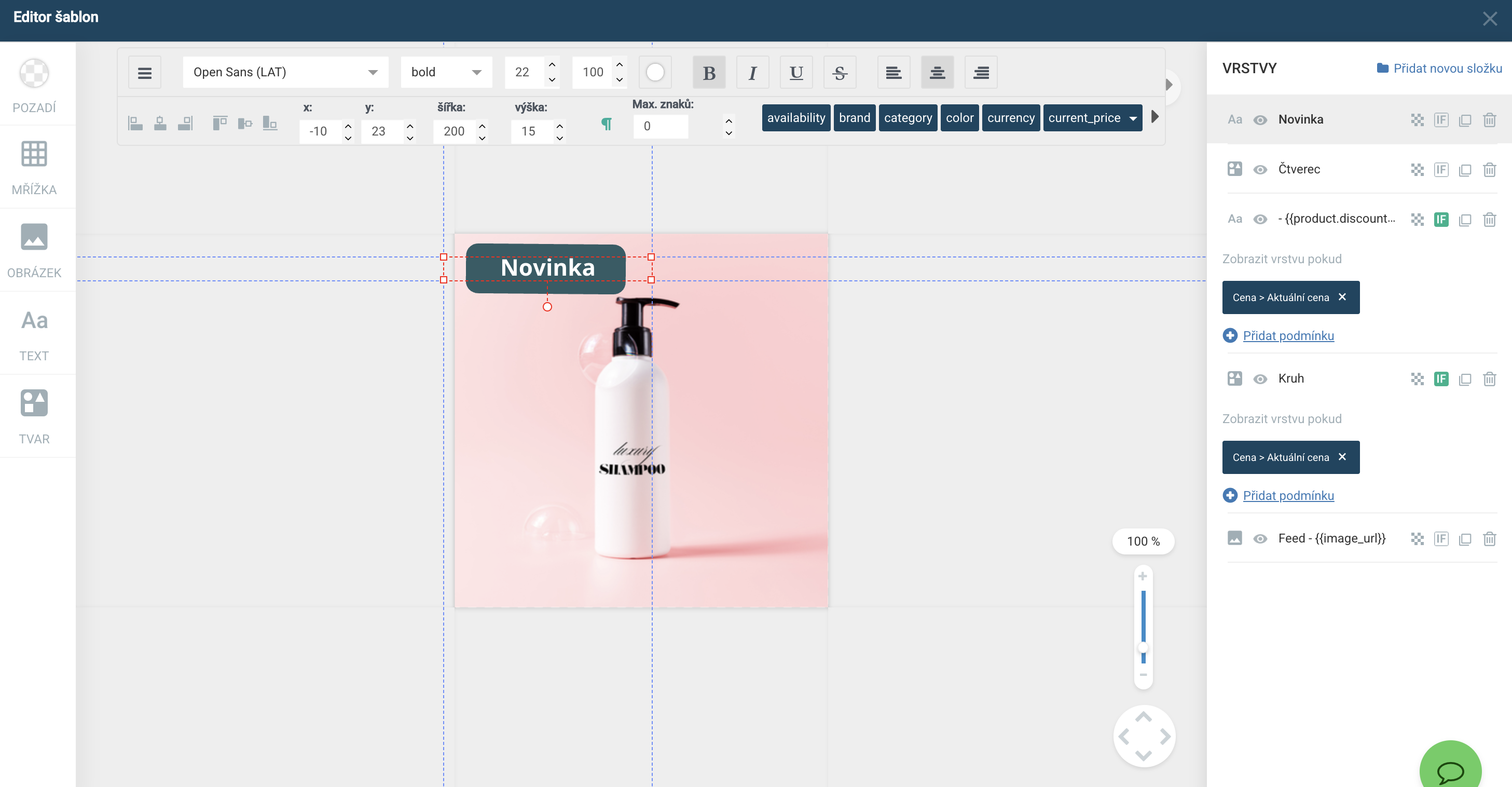Hide the Novinka layer with the eye icon
This screenshot has height=787, width=1512.
click(x=1260, y=120)
